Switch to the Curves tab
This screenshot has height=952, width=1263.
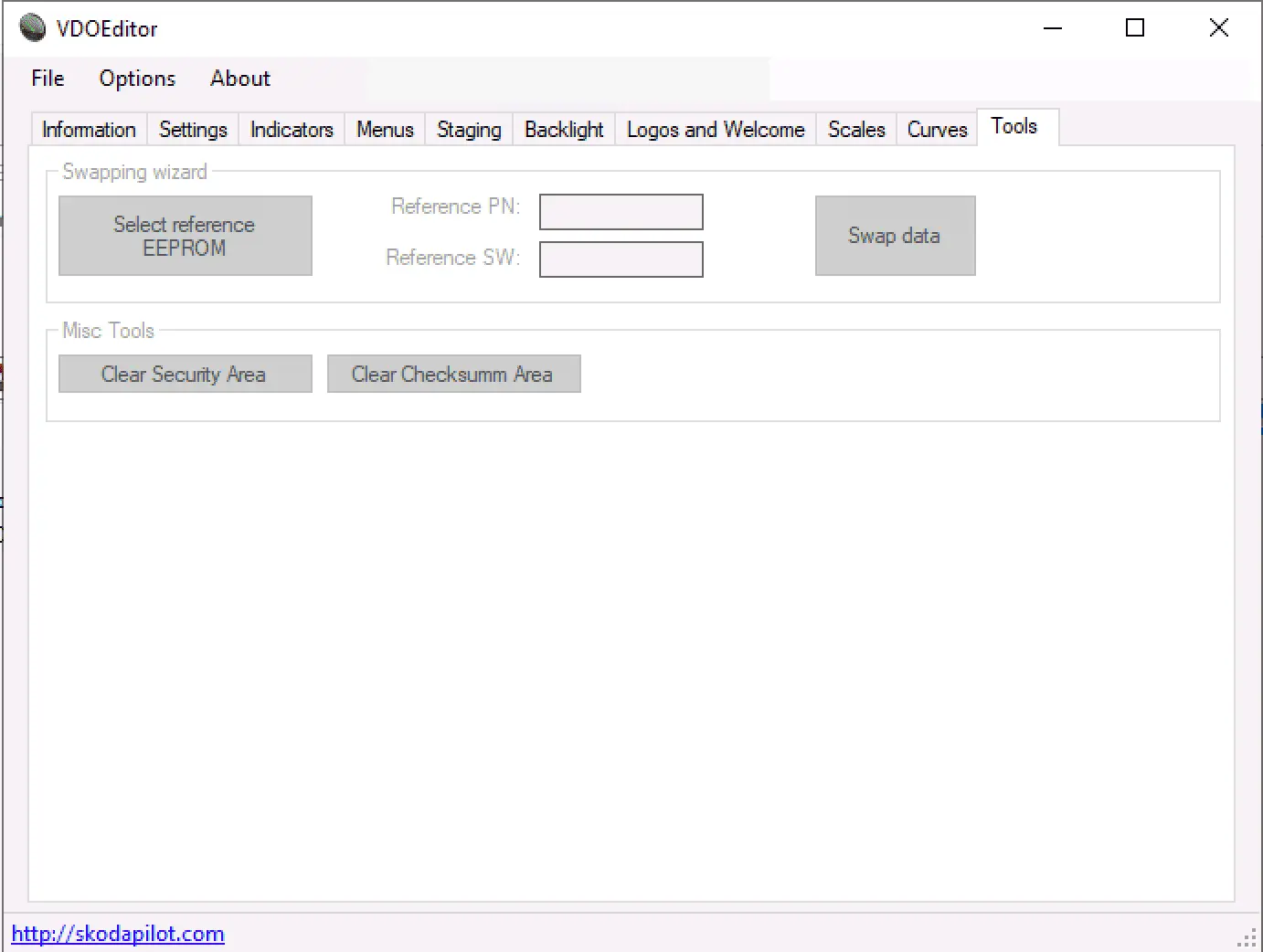937,130
